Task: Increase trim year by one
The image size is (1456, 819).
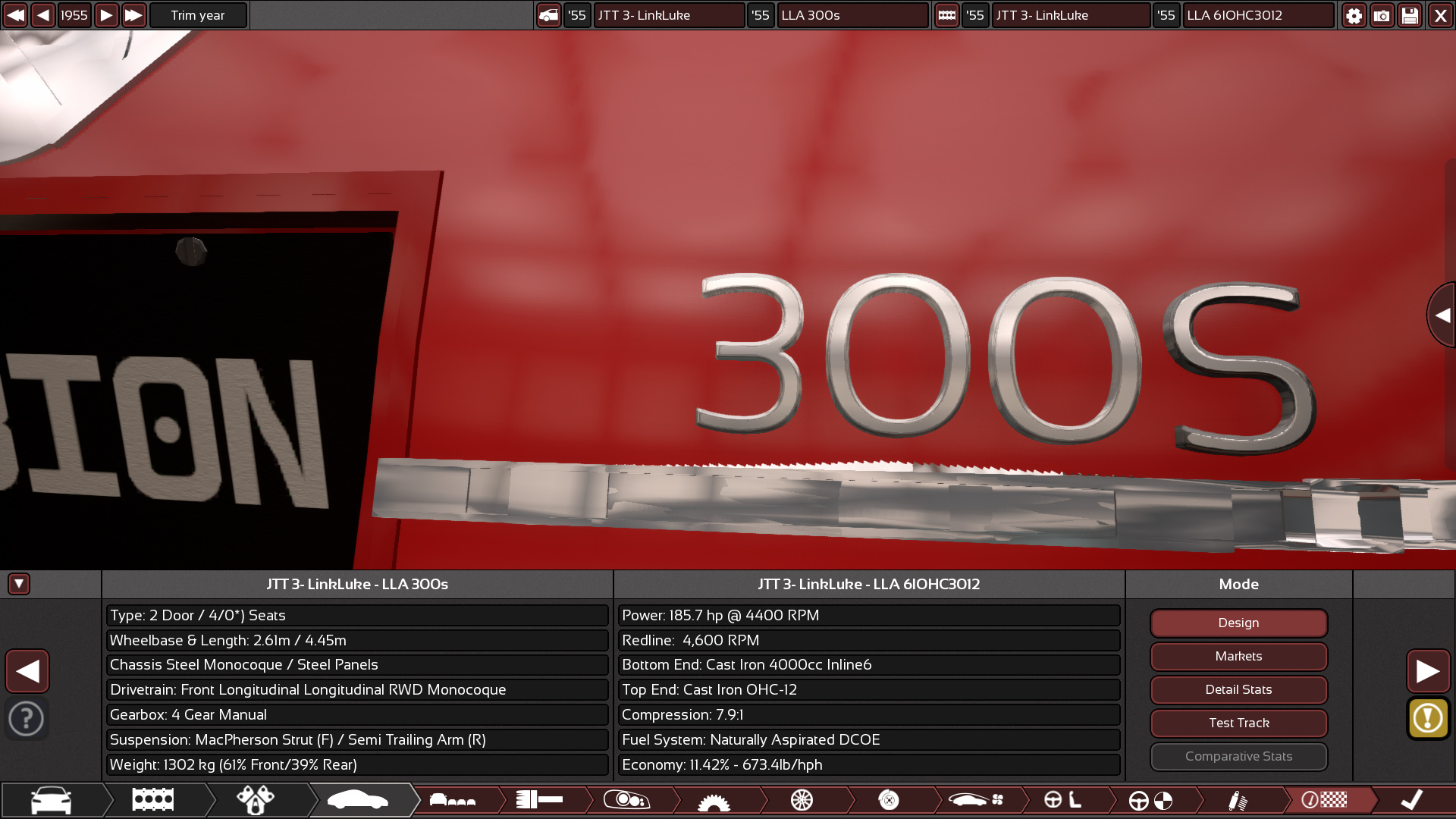Action: [x=106, y=15]
